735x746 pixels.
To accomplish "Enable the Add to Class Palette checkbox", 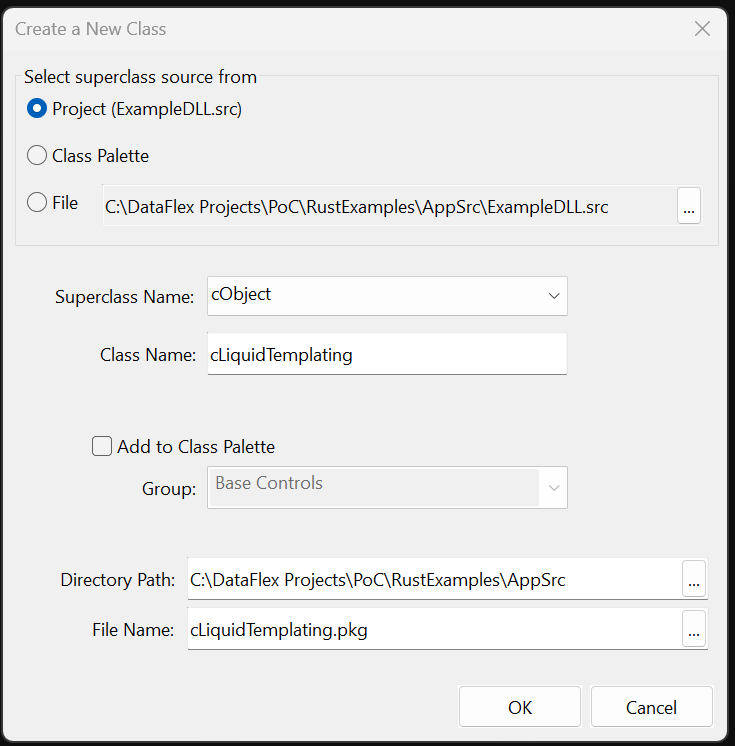I will click(x=102, y=446).
